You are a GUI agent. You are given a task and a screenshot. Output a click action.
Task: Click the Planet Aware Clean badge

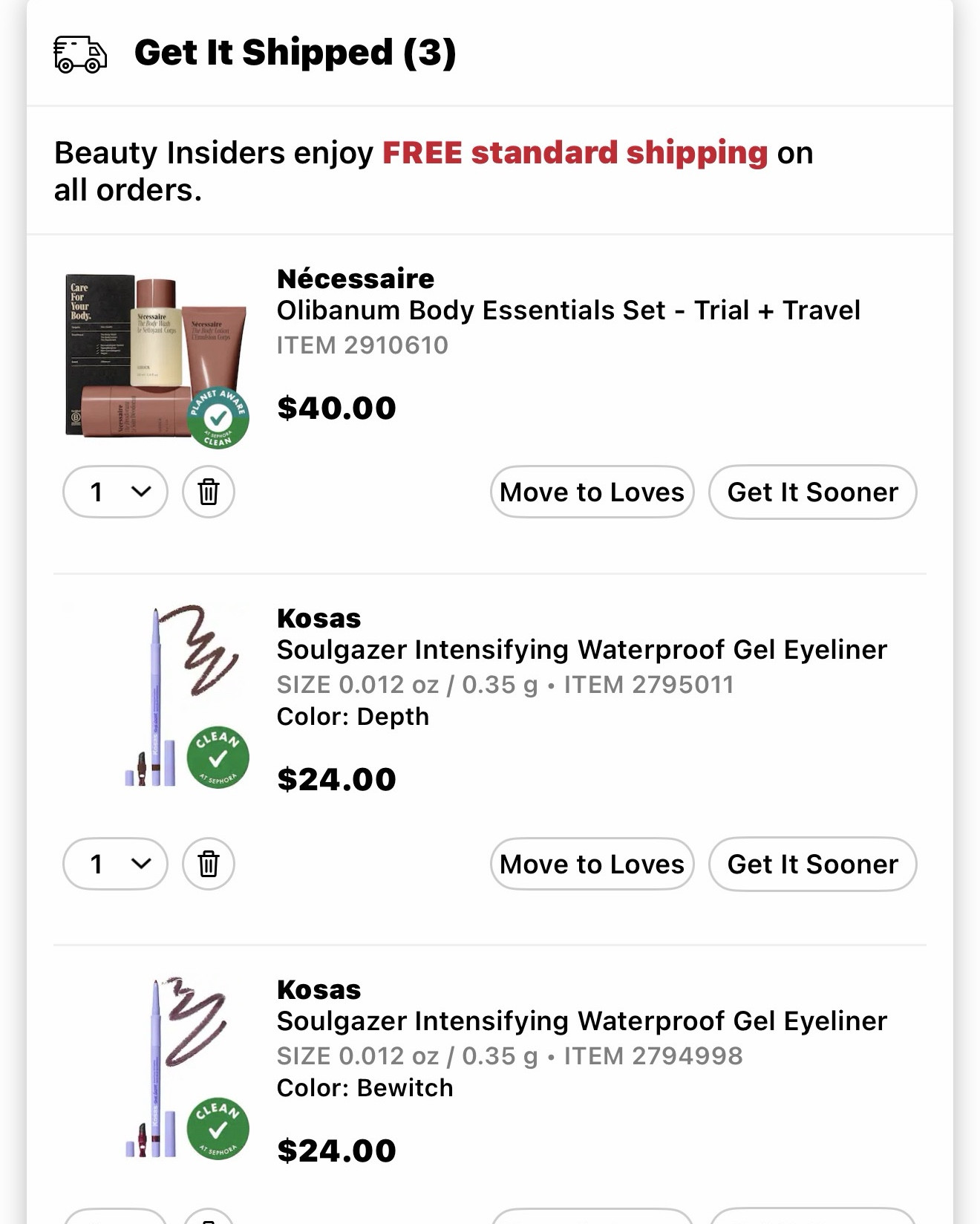[x=218, y=416]
